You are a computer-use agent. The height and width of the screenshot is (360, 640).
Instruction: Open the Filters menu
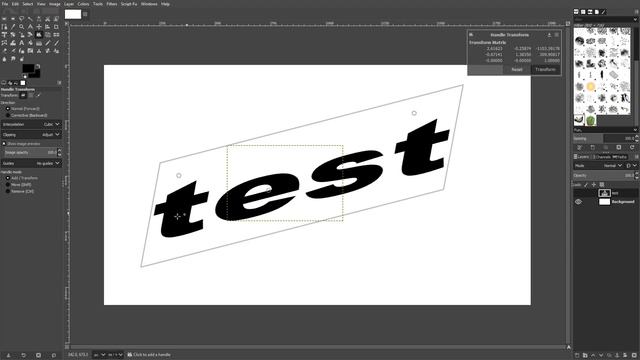coord(112,4)
